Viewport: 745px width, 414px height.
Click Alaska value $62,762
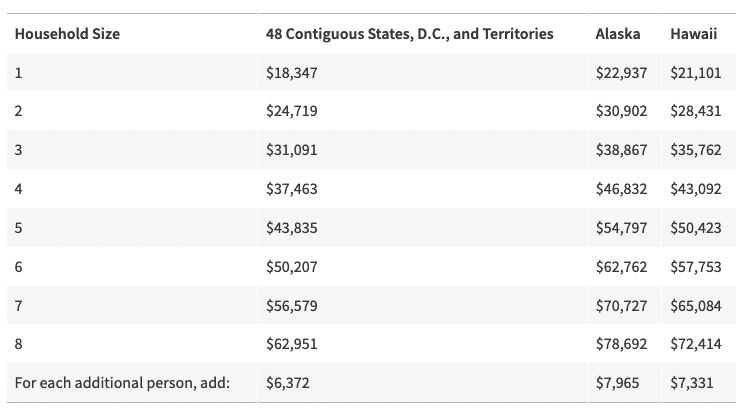[621, 267]
